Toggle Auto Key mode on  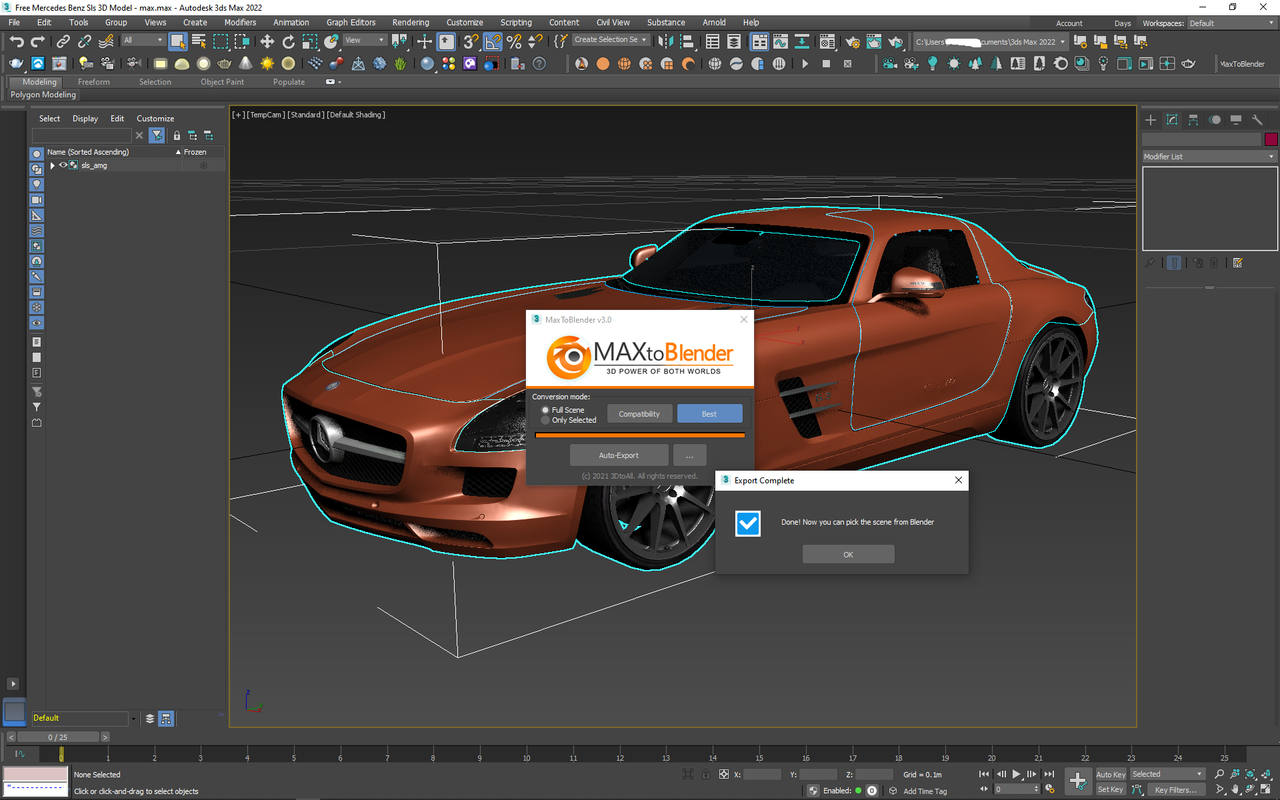1111,773
